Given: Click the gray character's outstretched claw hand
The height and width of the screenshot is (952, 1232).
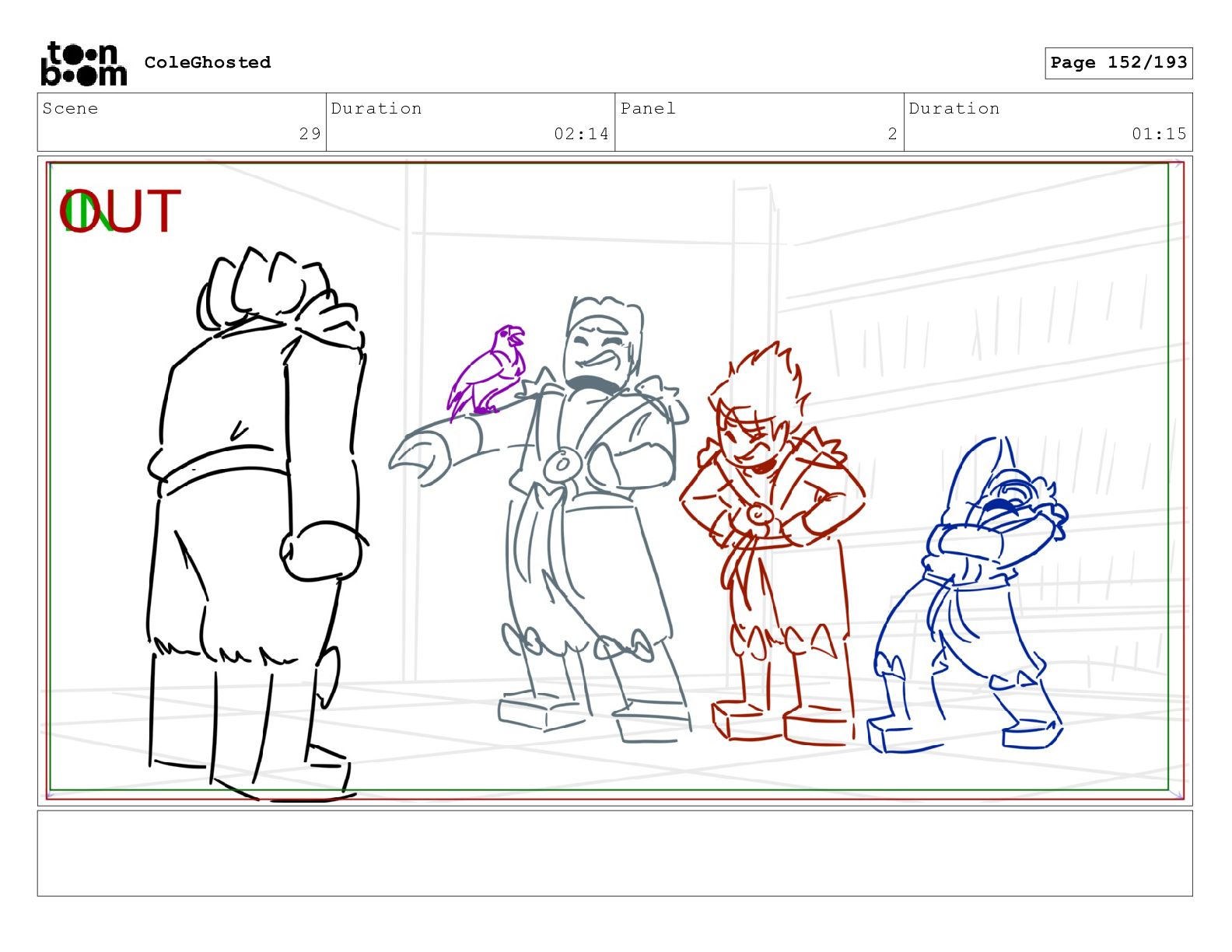Looking at the screenshot, I should pyautogui.click(x=420, y=459).
